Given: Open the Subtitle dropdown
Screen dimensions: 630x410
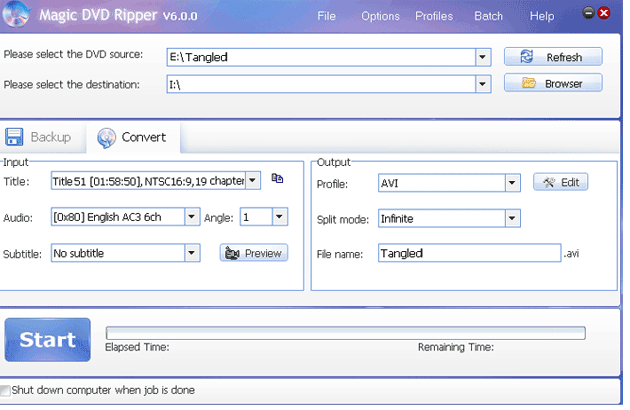Looking at the screenshot, I should 192,253.
